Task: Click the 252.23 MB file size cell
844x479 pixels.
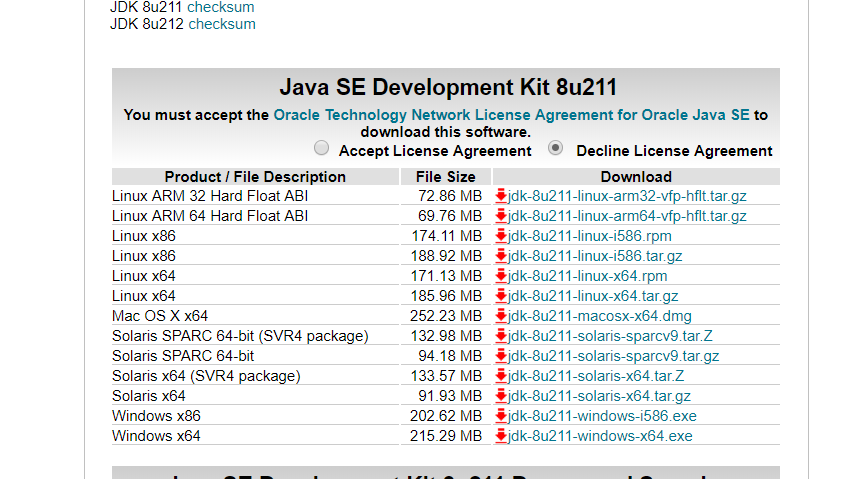Action: 446,316
